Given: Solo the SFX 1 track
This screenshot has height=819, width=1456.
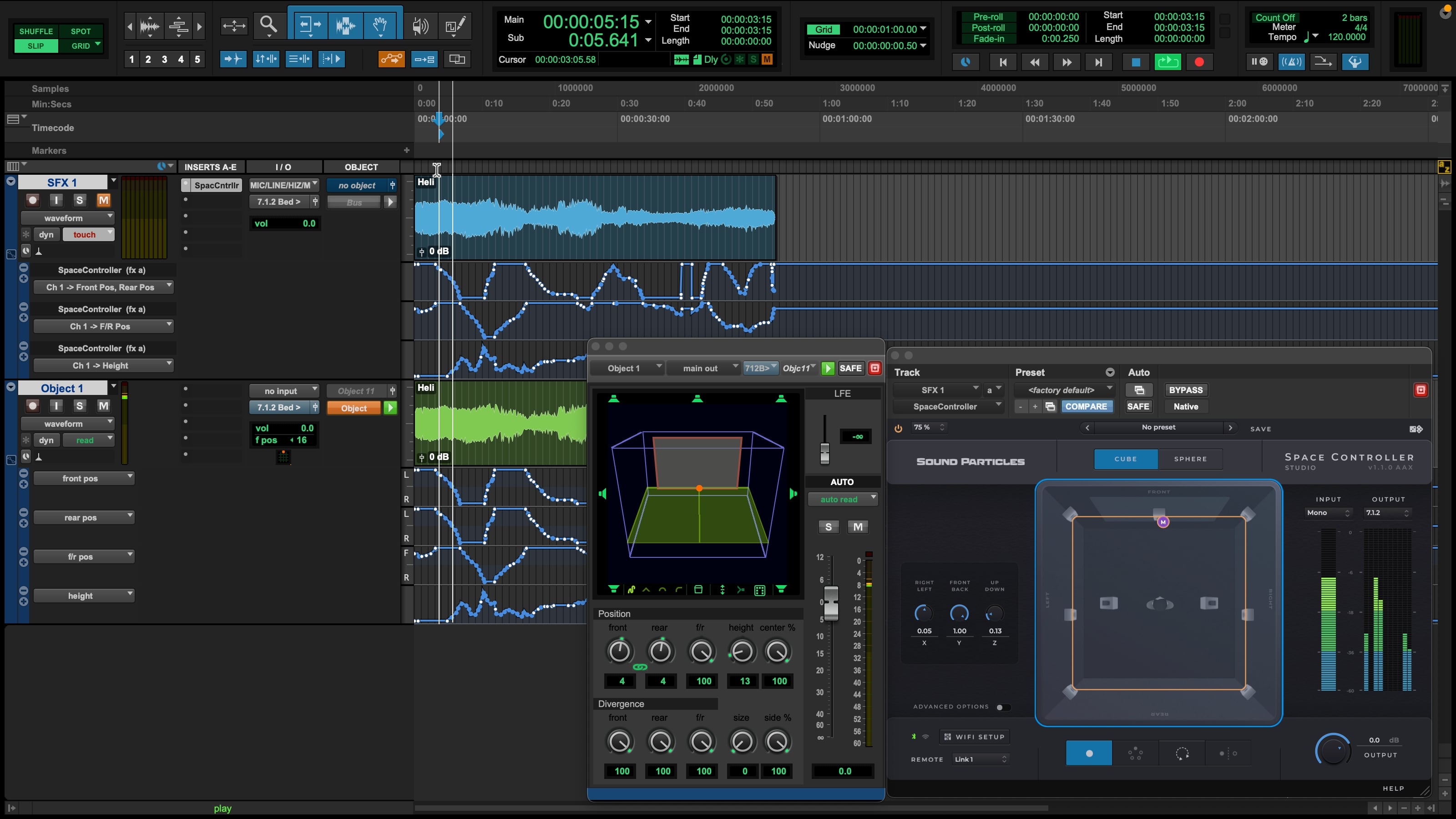Looking at the screenshot, I should 80,200.
